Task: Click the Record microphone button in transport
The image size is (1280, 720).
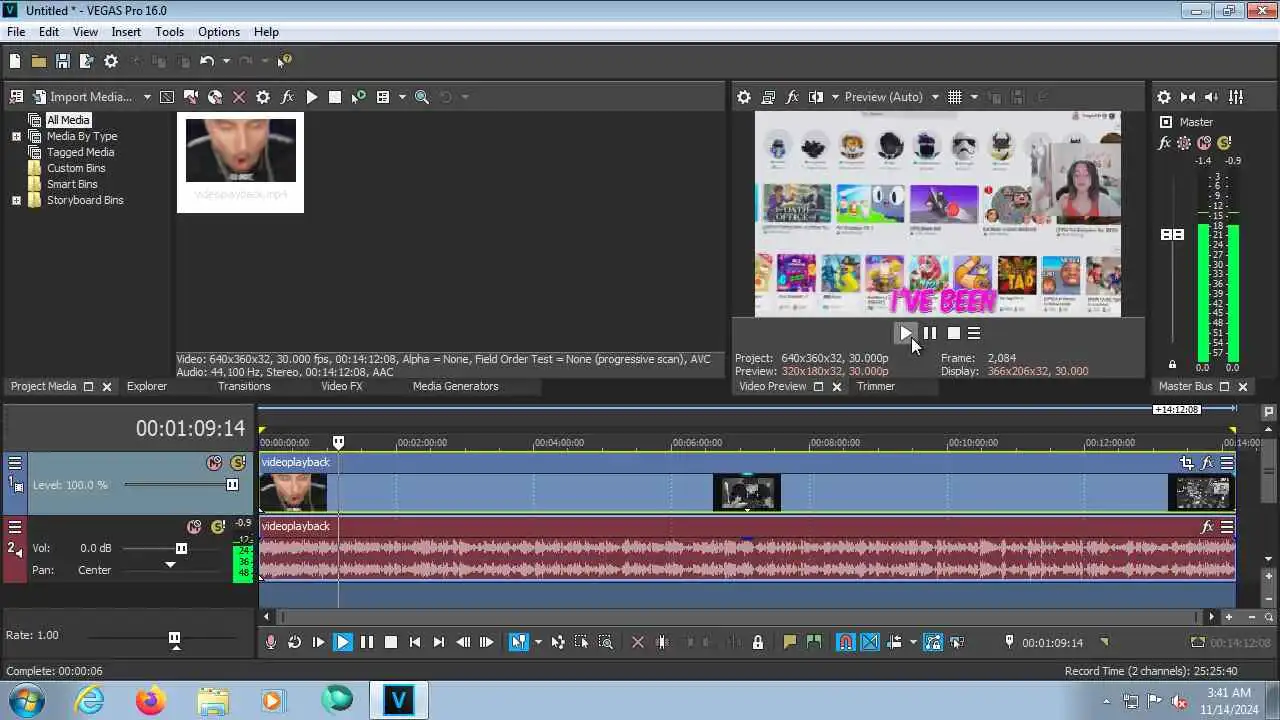Action: (x=270, y=642)
